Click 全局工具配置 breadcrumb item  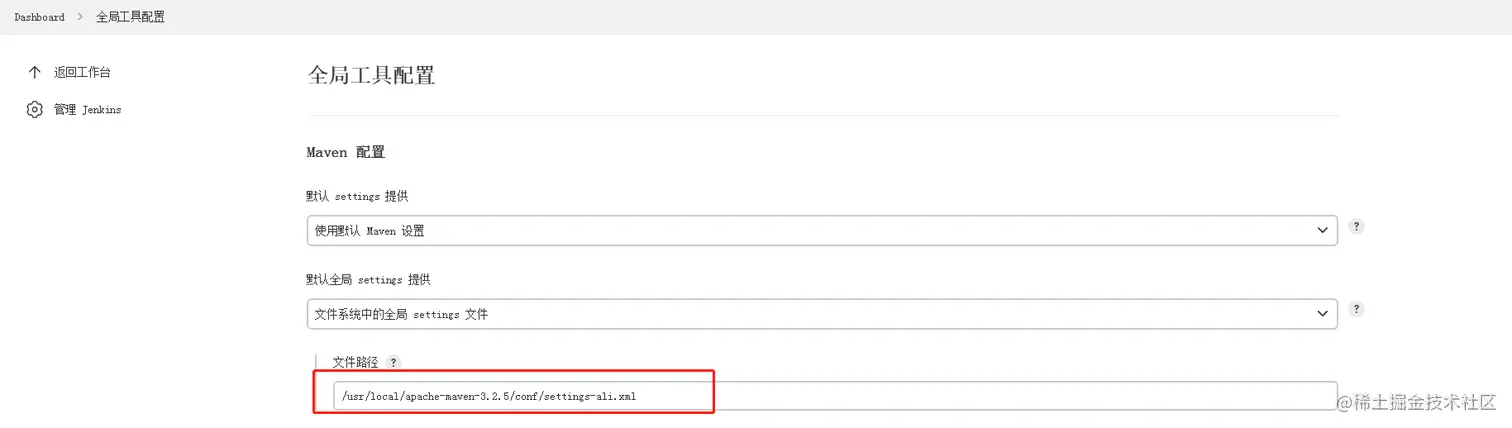click(130, 17)
